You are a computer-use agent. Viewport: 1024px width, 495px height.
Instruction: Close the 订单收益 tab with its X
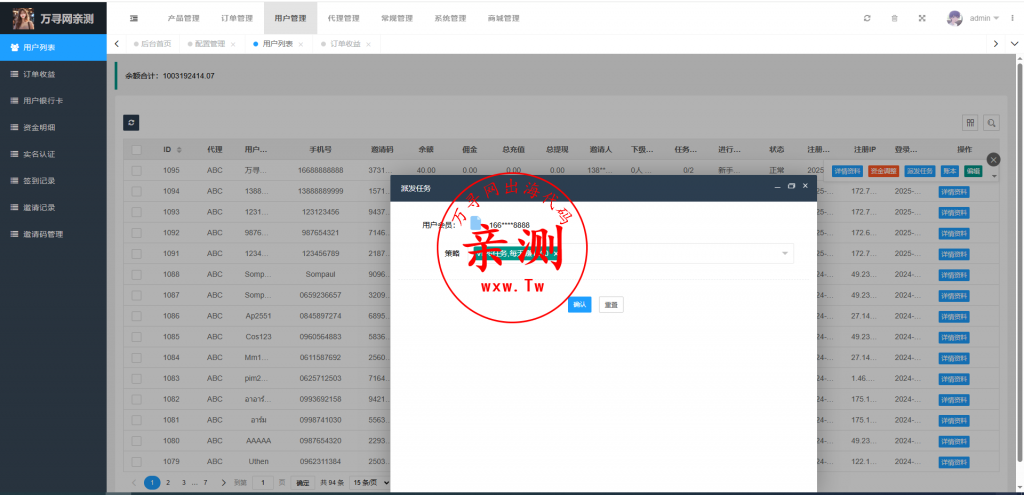click(x=368, y=44)
